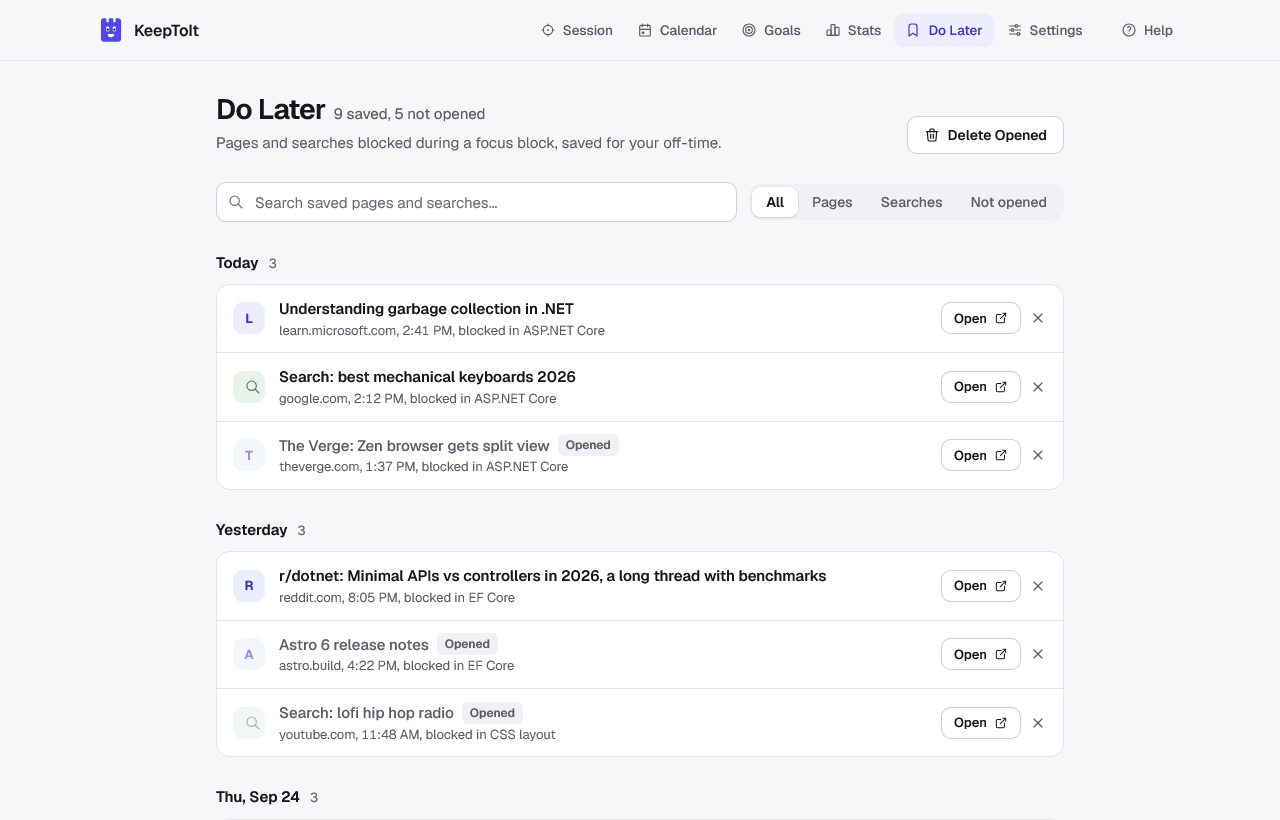Focus the search saved pages field
The width and height of the screenshot is (1280, 820).
point(476,202)
